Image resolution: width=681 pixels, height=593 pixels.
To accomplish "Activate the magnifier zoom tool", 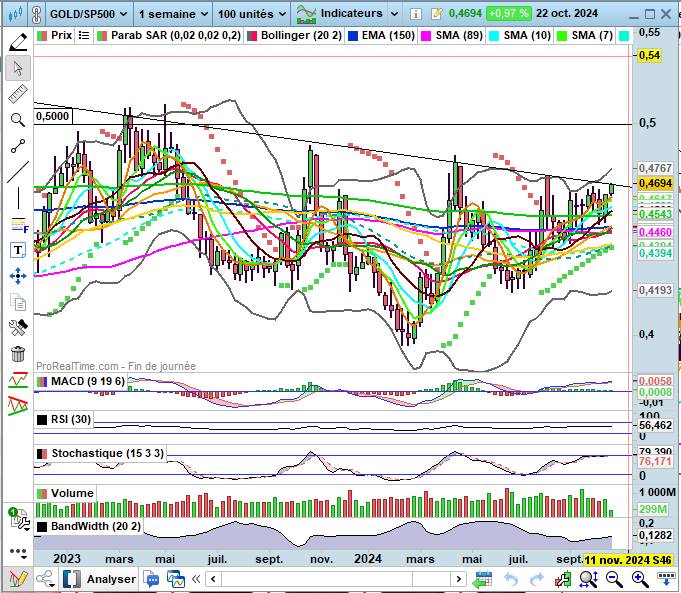I will pyautogui.click(x=17, y=120).
